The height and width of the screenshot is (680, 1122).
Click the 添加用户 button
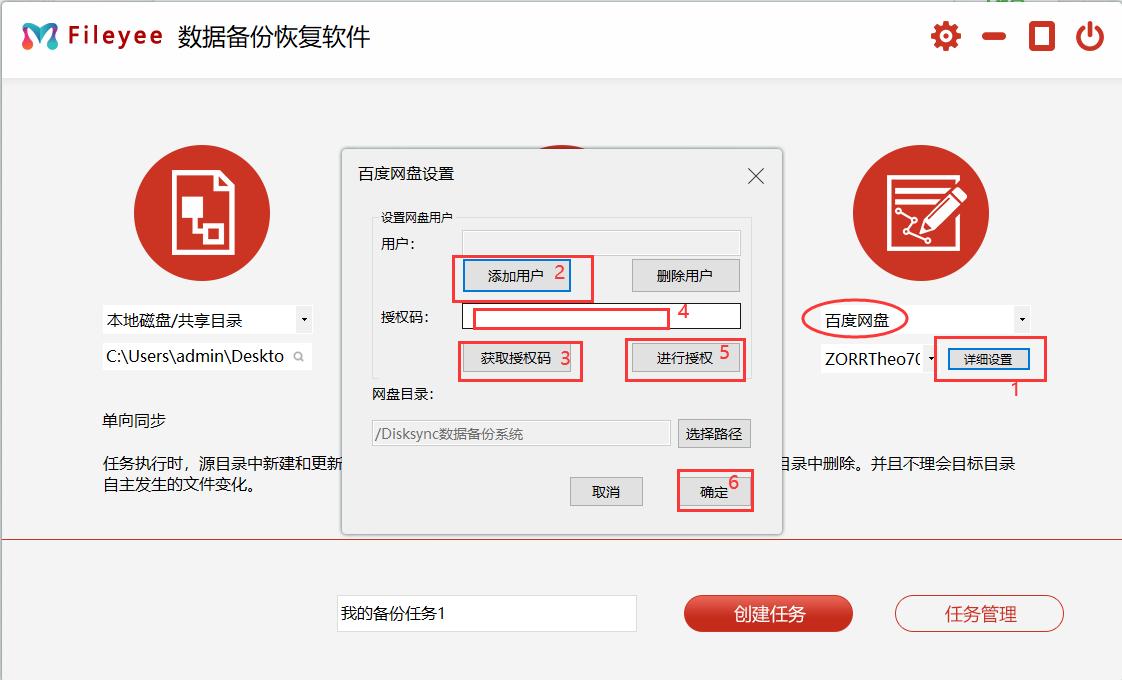click(x=518, y=275)
